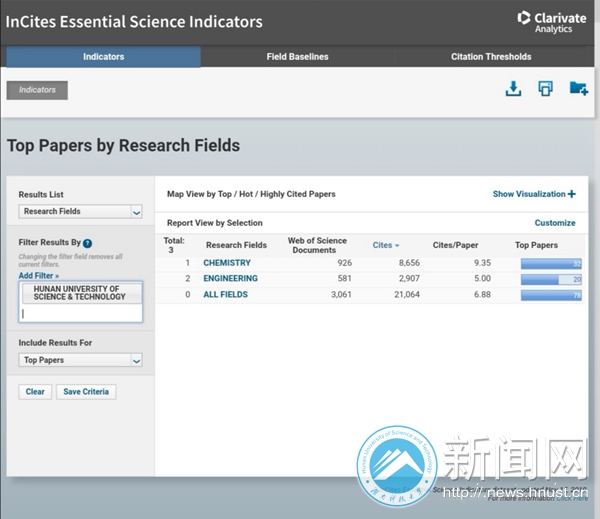Click the download results icon
The image size is (600, 519).
(x=513, y=89)
